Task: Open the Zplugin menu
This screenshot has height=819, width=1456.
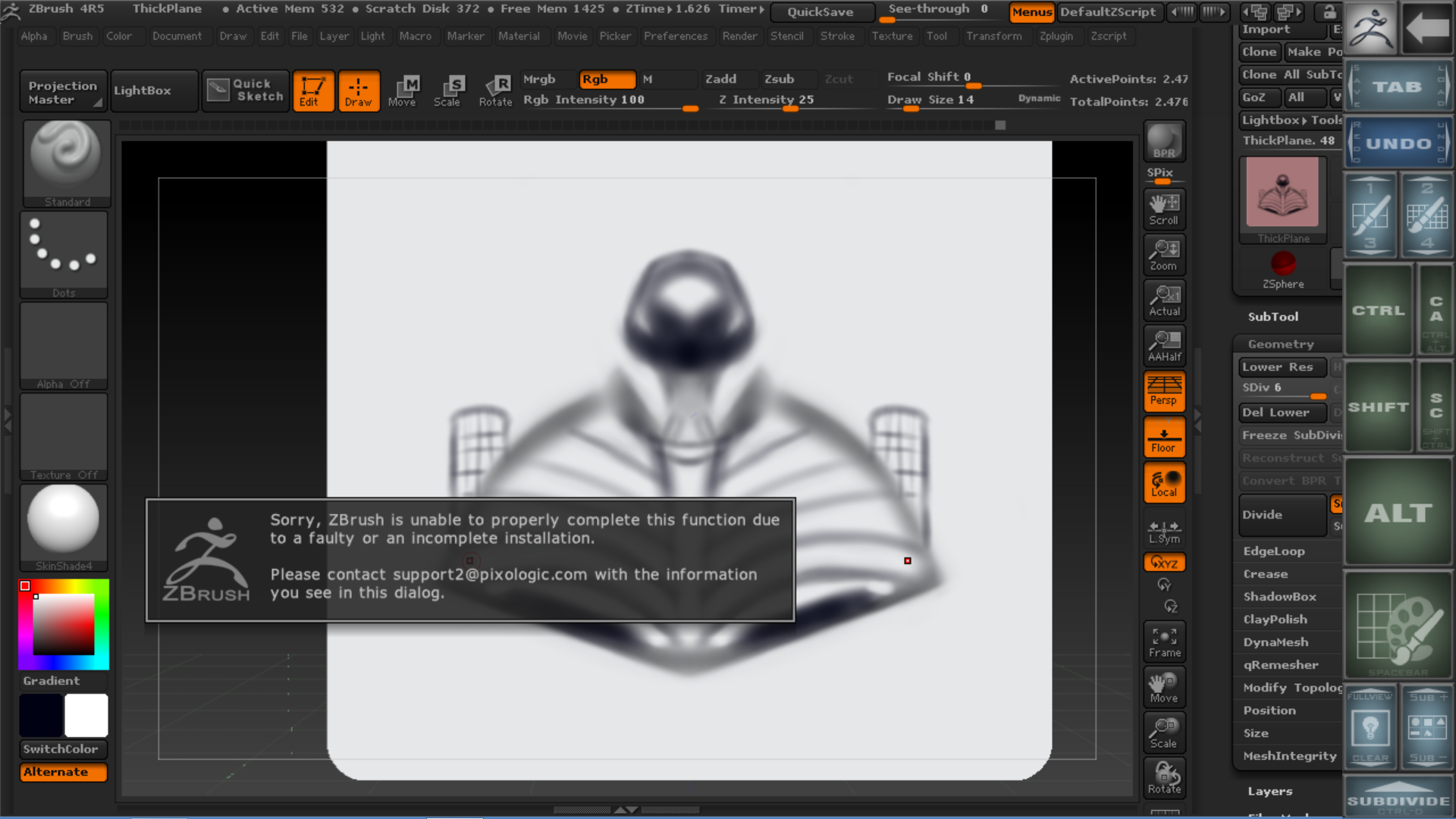Action: click(x=1056, y=36)
